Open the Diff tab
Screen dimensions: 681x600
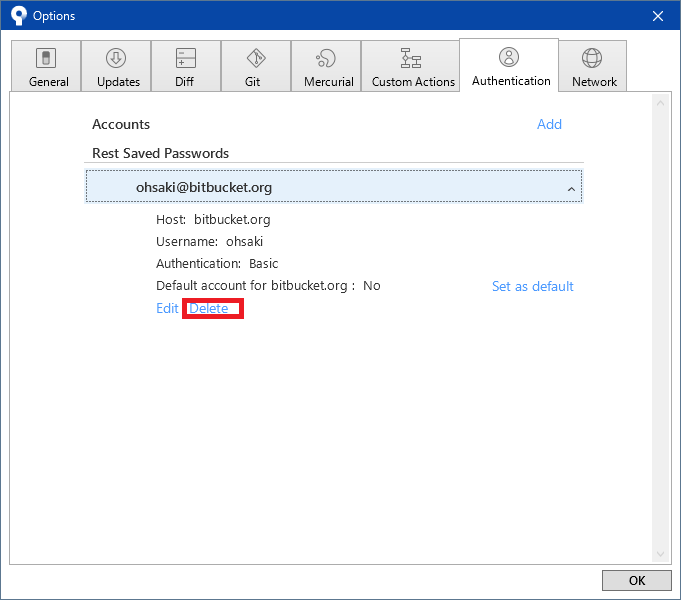coord(186,66)
